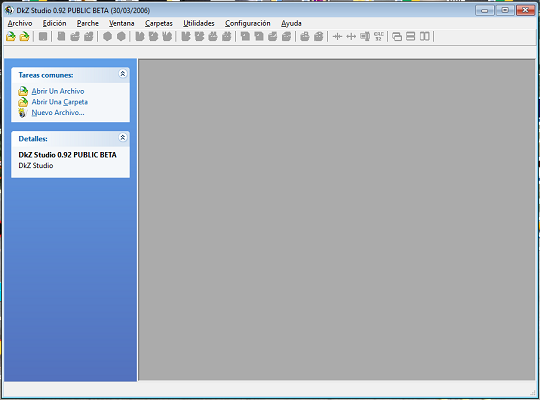540x400 pixels.
Task: Click the folder icon beside Abrir Un Archivo
Action: click(23, 91)
